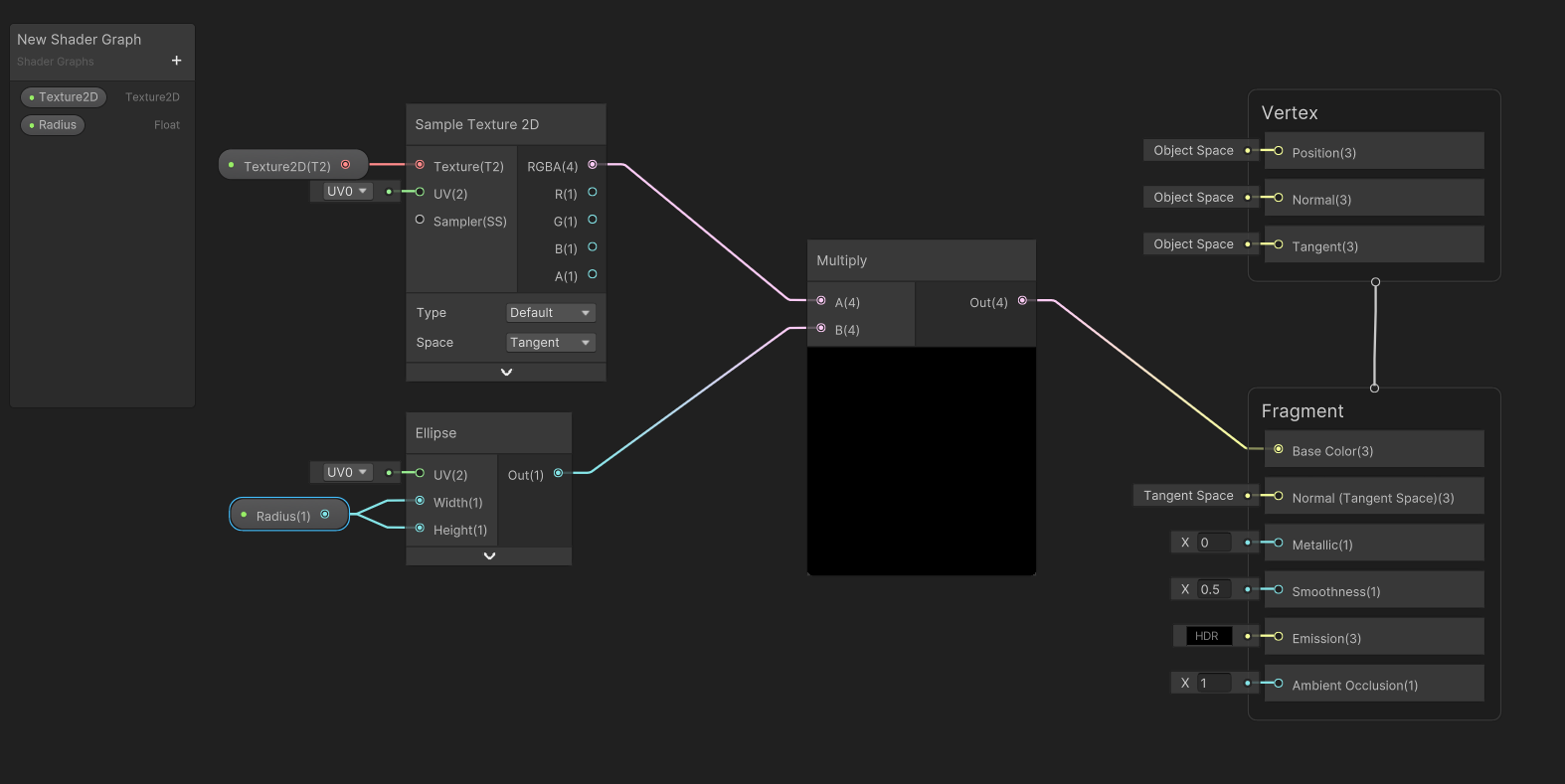
Task: Open the UV0 dropdown on Ellipse node
Action: coord(347,472)
